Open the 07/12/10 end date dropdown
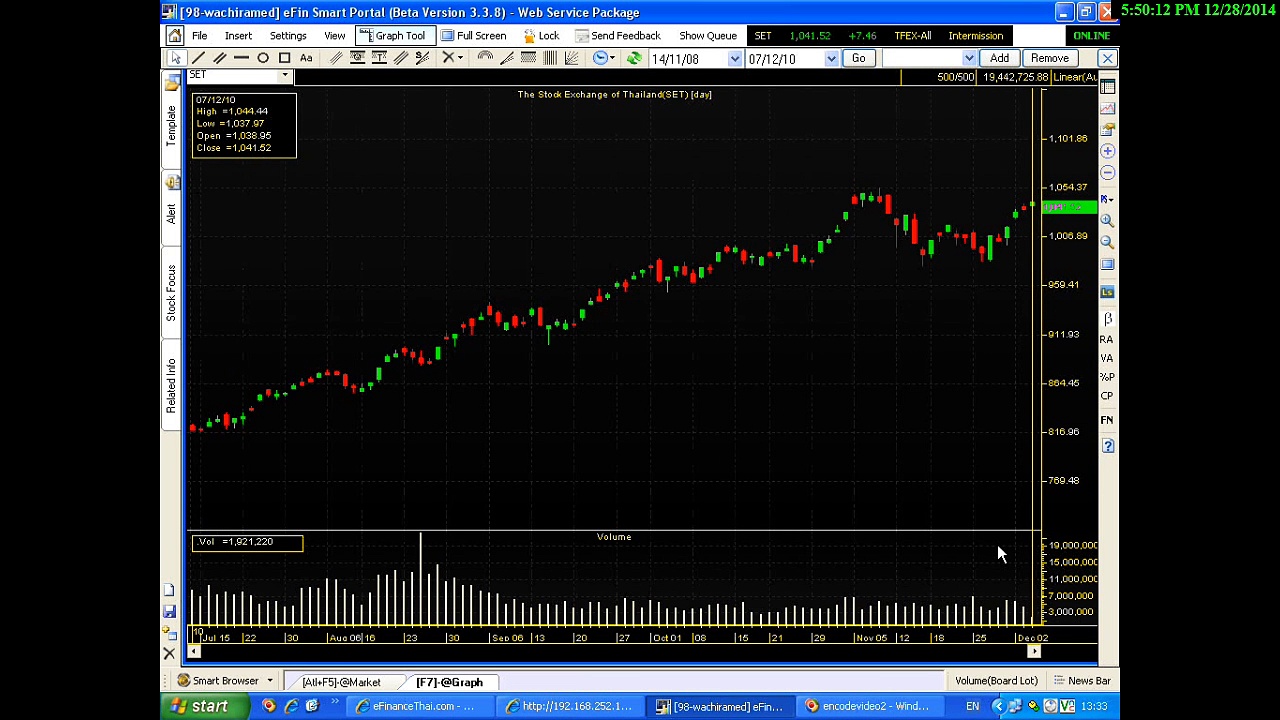1280x720 pixels. pyautogui.click(x=831, y=59)
